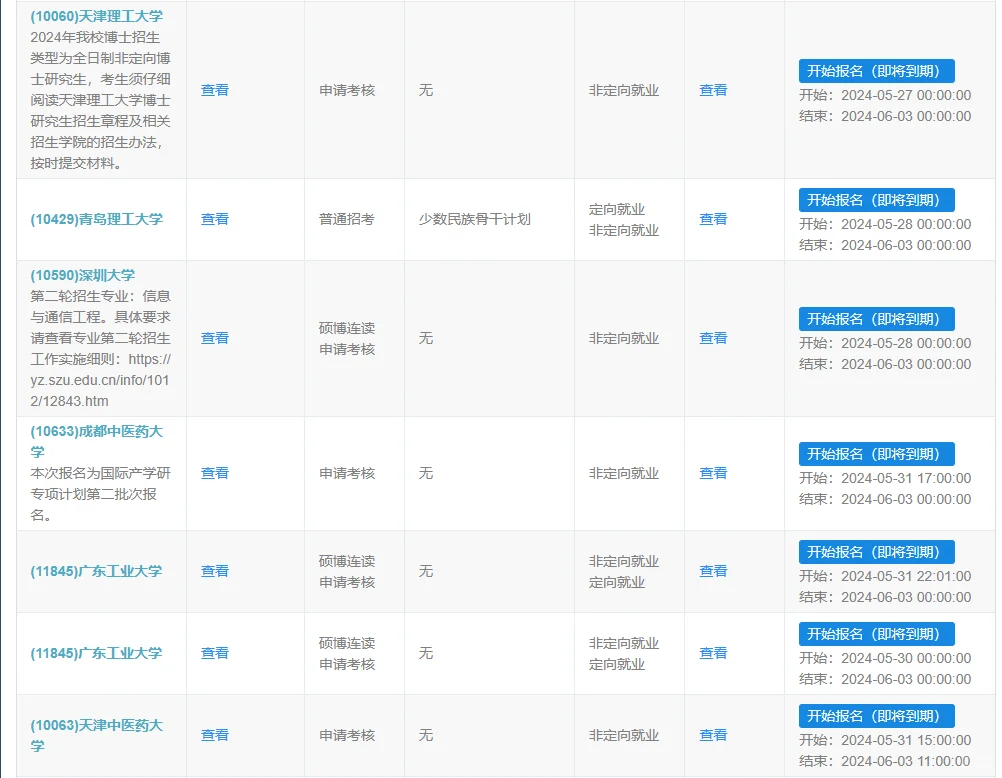Open the (10429)青岛理工大学 school link
Screen dimensions: 1002x778
(96, 219)
